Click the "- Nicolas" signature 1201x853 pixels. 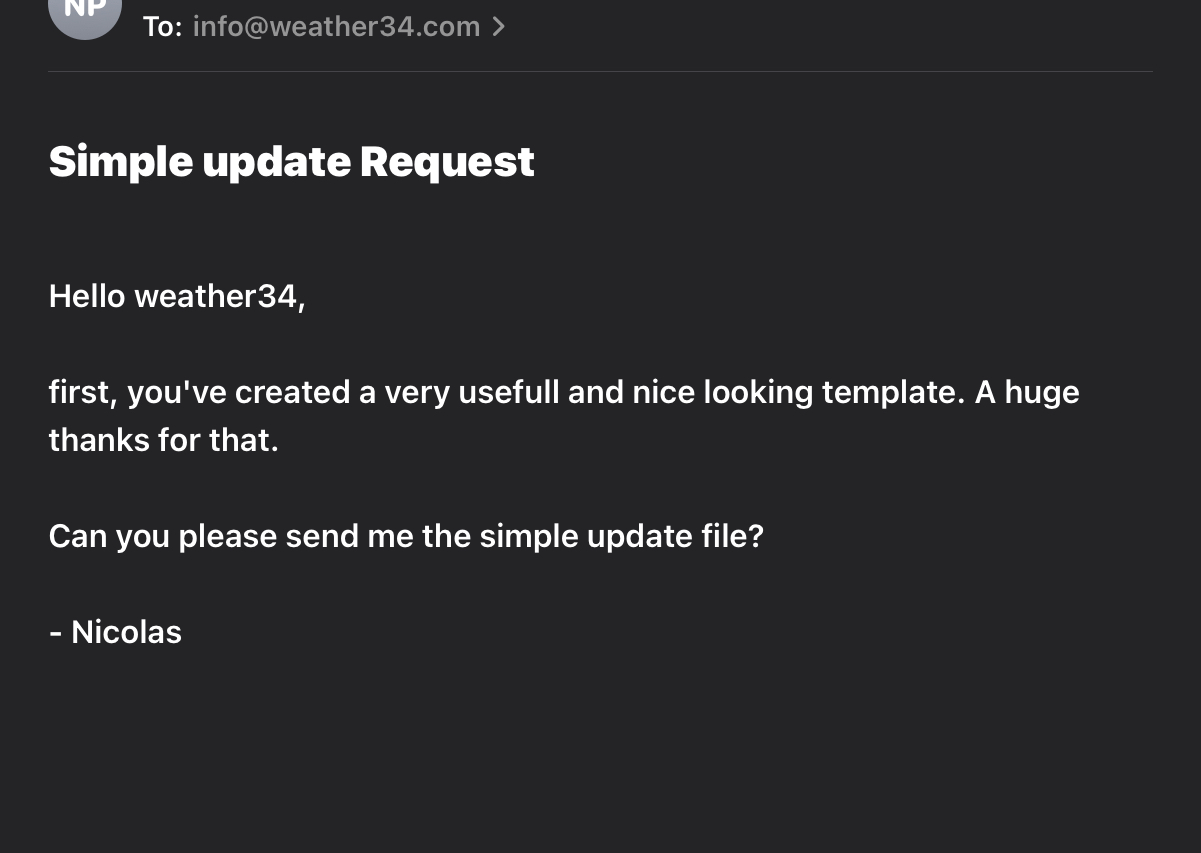point(115,632)
